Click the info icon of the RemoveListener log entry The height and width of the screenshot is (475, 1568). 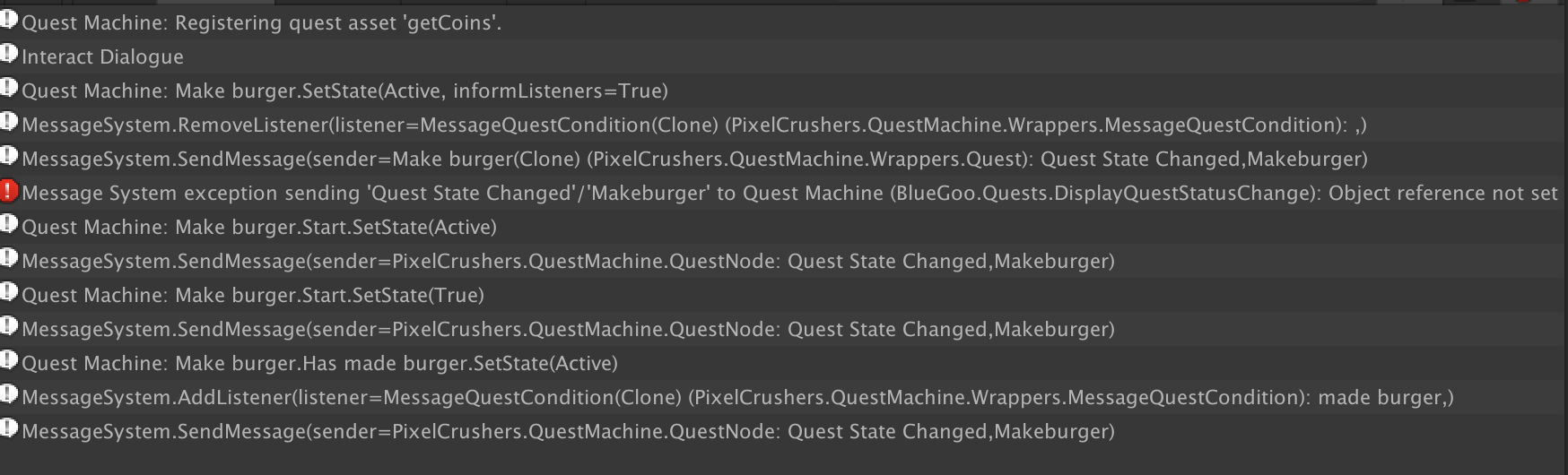pyautogui.click(x=9, y=123)
